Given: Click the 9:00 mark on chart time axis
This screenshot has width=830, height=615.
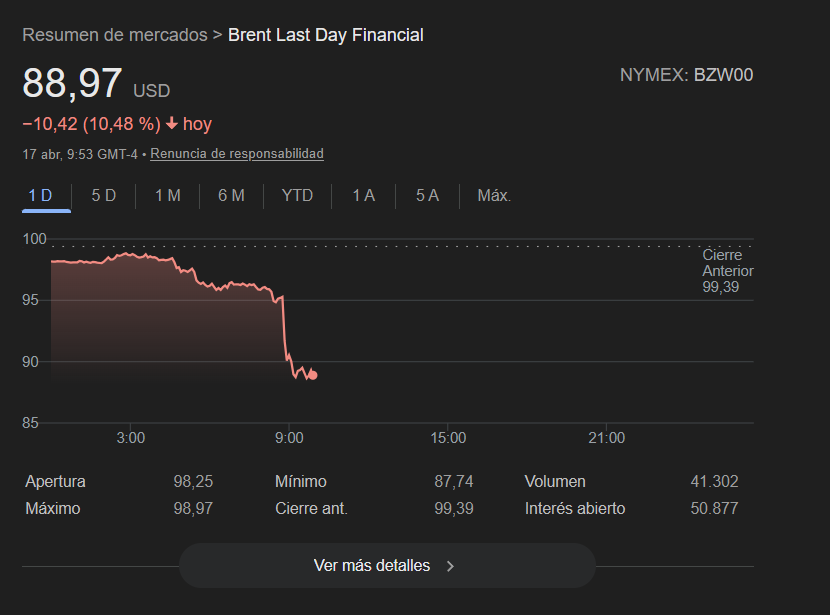Looking at the screenshot, I should coord(289,438).
